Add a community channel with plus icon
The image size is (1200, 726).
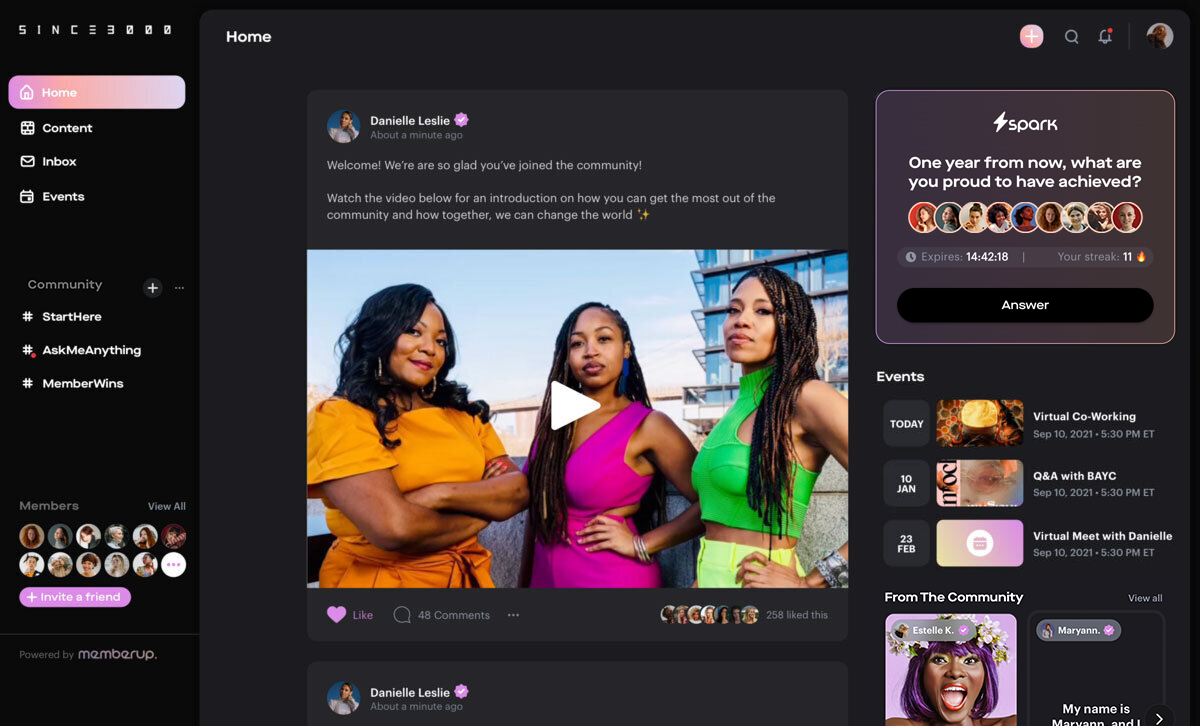tap(152, 288)
